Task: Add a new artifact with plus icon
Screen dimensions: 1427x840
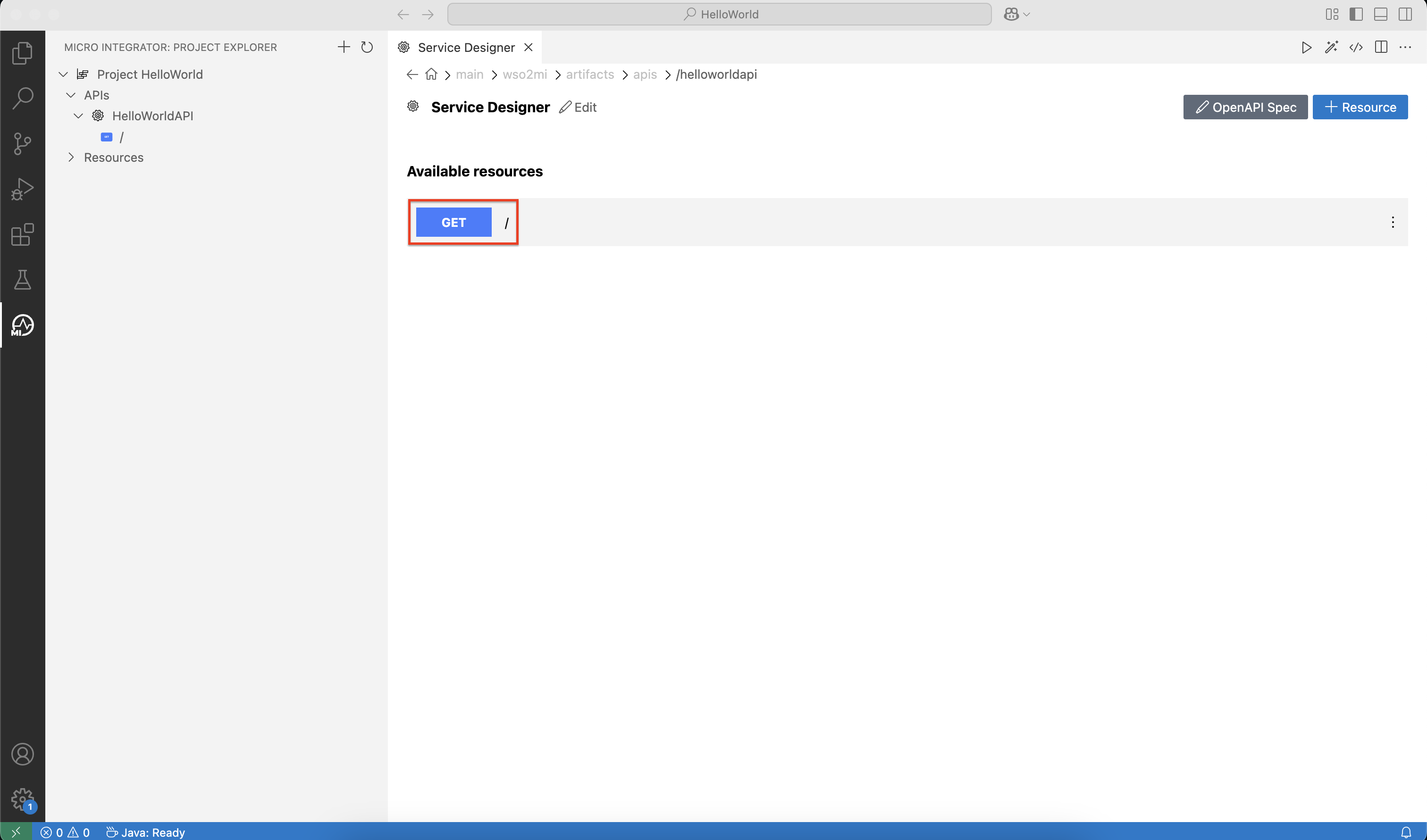Action: [344, 47]
